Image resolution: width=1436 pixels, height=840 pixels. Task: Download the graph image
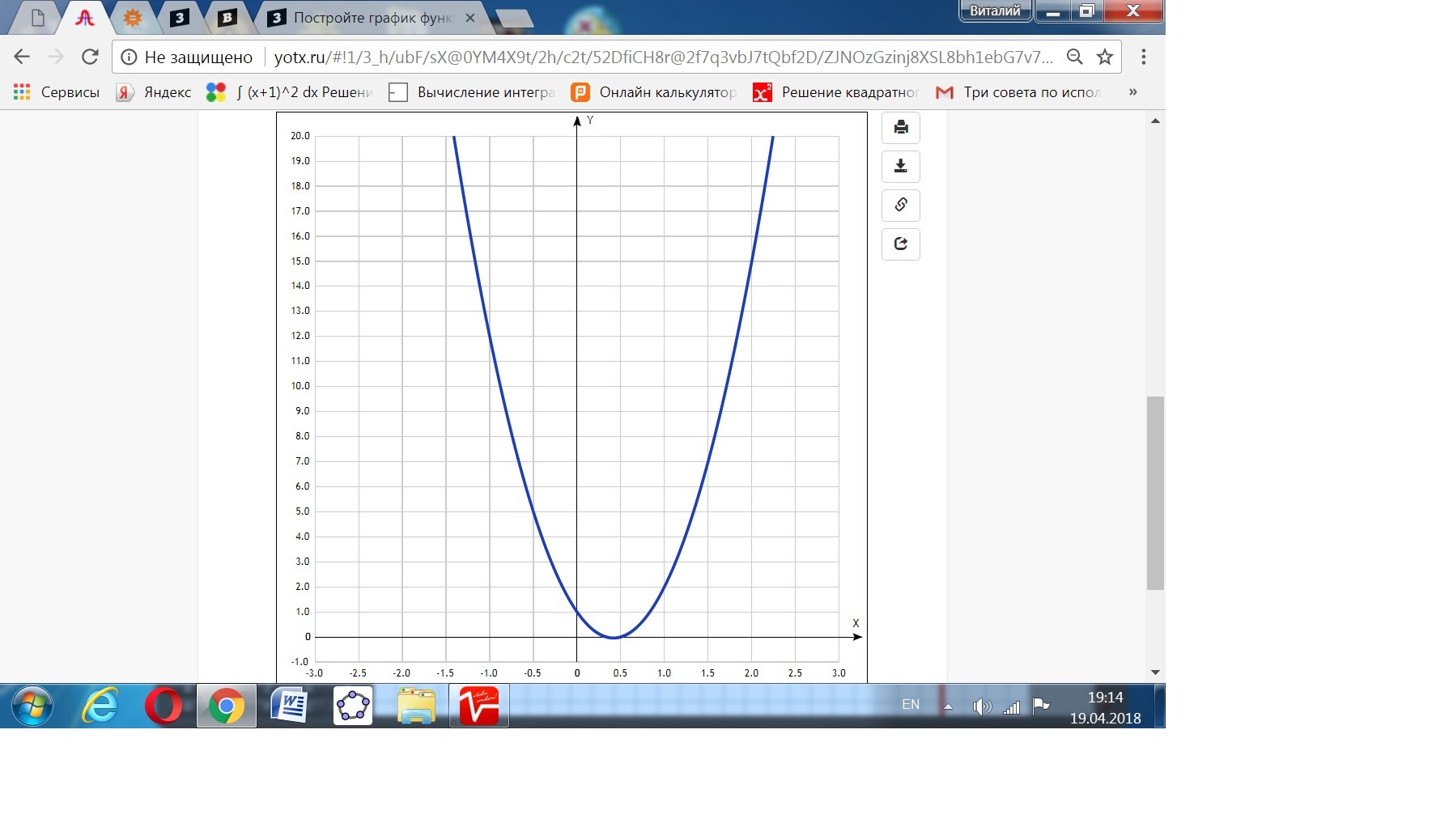point(901,167)
